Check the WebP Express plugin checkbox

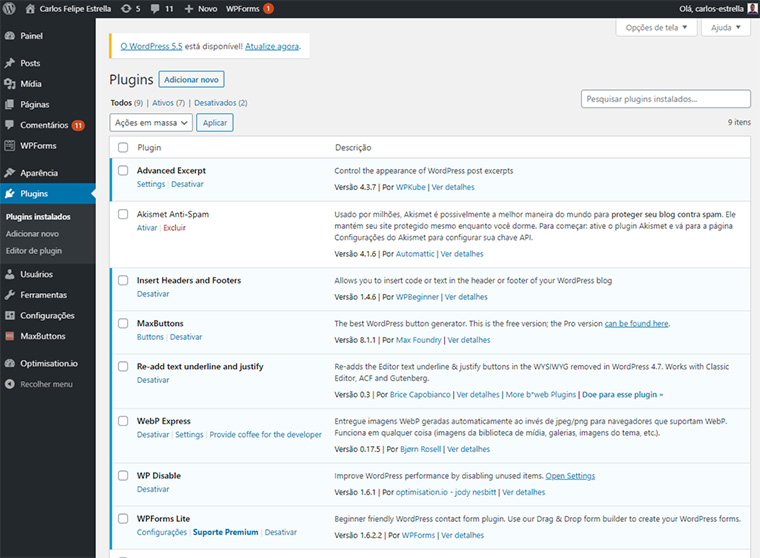123,421
